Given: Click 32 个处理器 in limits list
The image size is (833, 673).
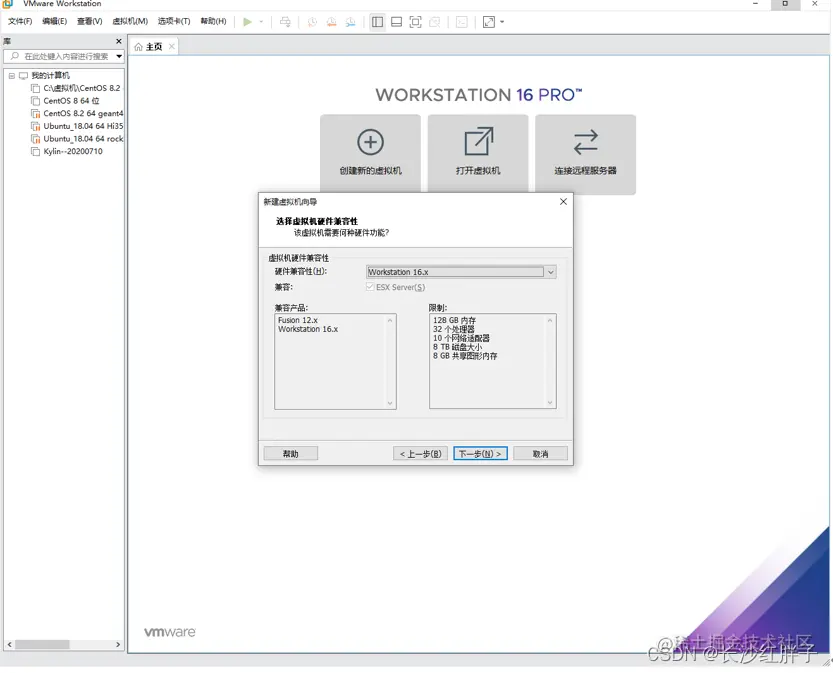Looking at the screenshot, I should (x=454, y=329).
